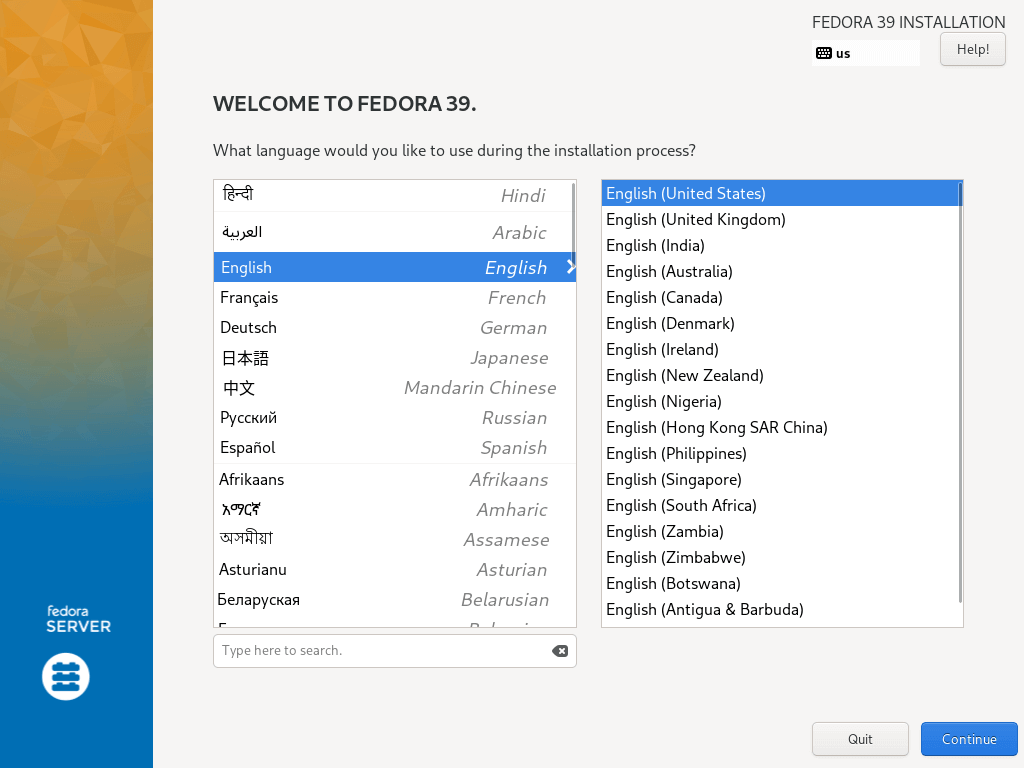Select the English (Canada) locale

[x=664, y=298]
